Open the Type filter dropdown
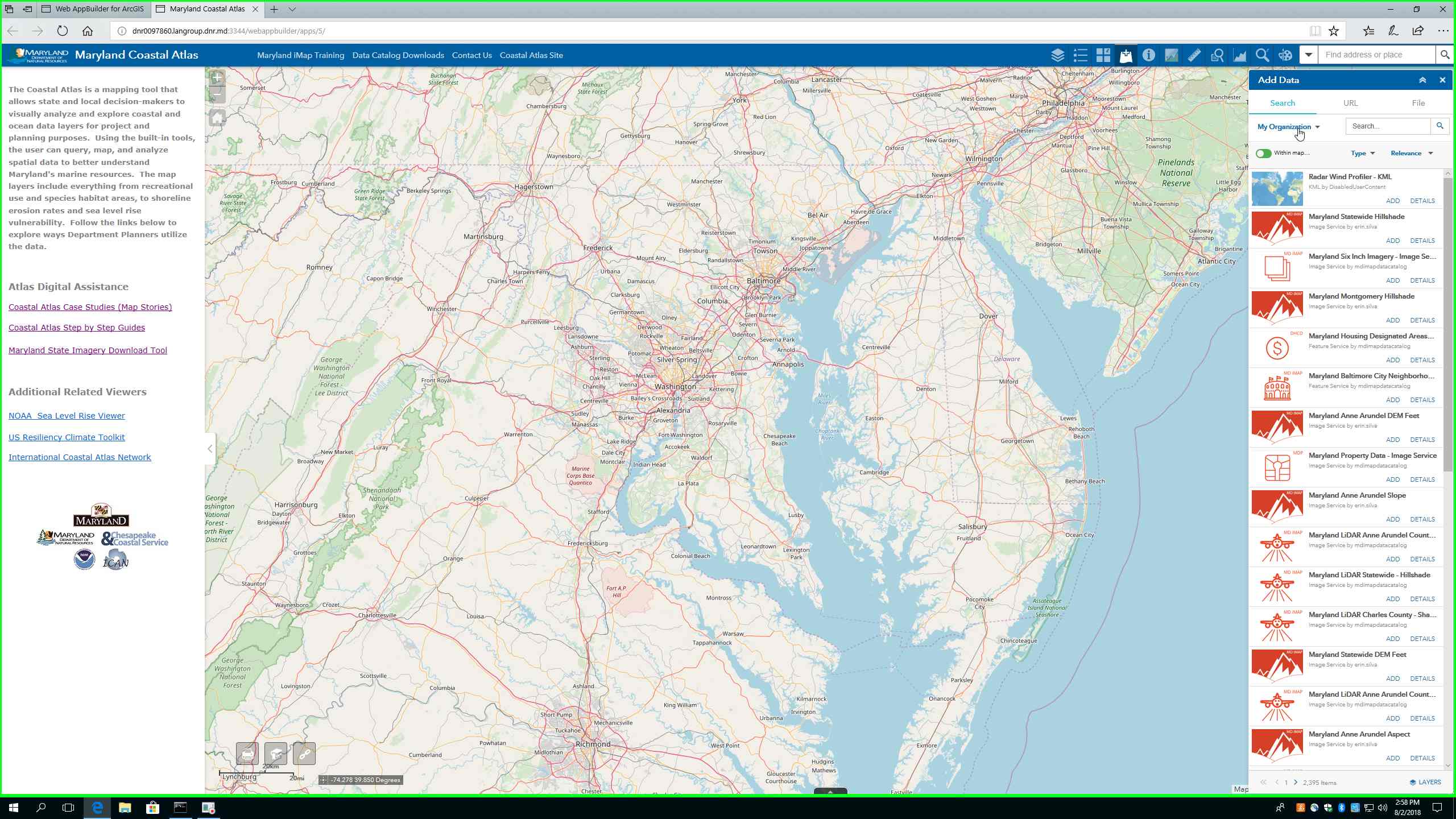 [1363, 153]
